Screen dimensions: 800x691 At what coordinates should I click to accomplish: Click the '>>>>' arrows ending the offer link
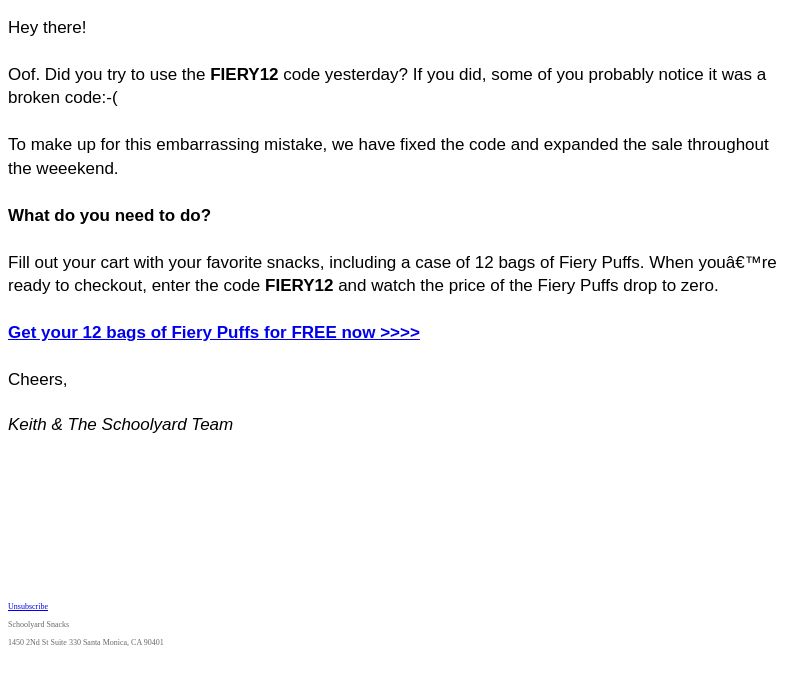pos(400,332)
